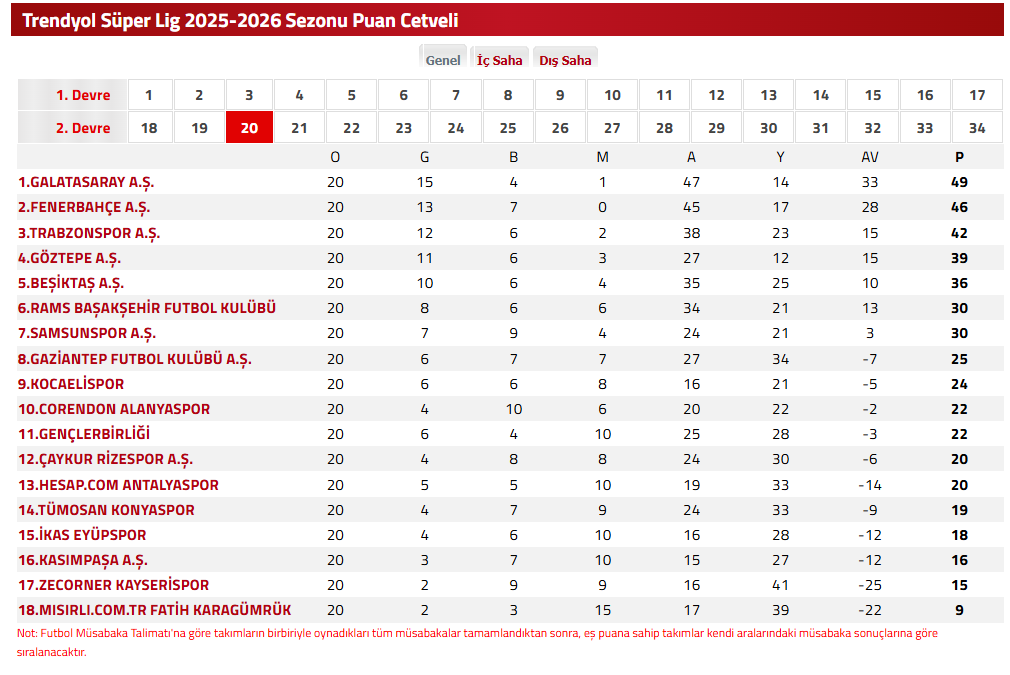
Task: Select the Dış Saha tab
Action: click(x=565, y=60)
